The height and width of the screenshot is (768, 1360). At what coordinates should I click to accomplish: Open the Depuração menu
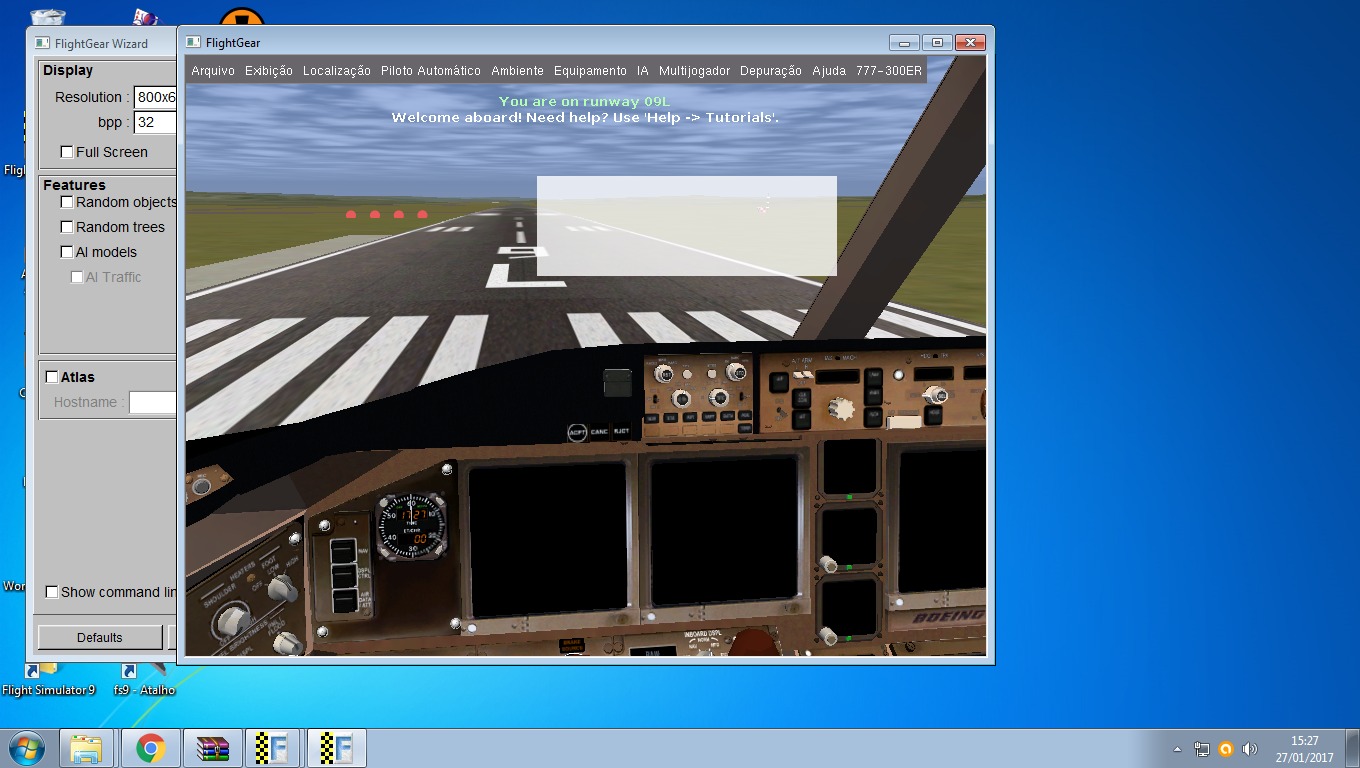(x=771, y=71)
